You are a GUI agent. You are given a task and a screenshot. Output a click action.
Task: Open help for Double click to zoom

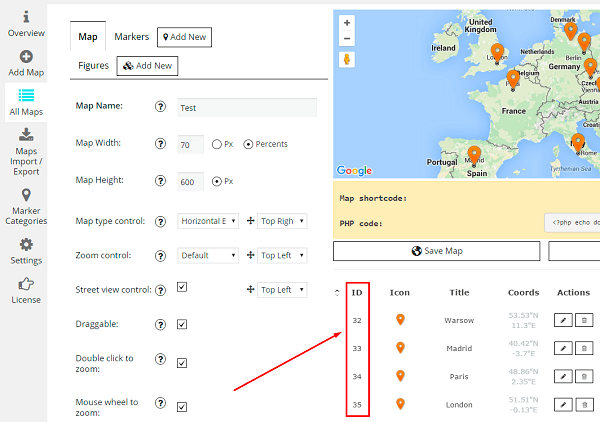click(160, 359)
